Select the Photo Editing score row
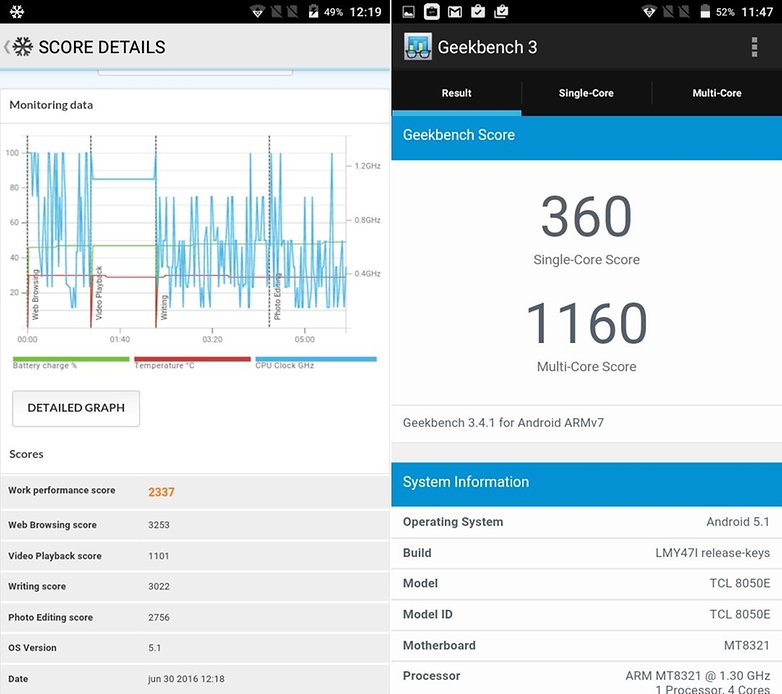Viewport: 782px width, 694px height. click(195, 617)
